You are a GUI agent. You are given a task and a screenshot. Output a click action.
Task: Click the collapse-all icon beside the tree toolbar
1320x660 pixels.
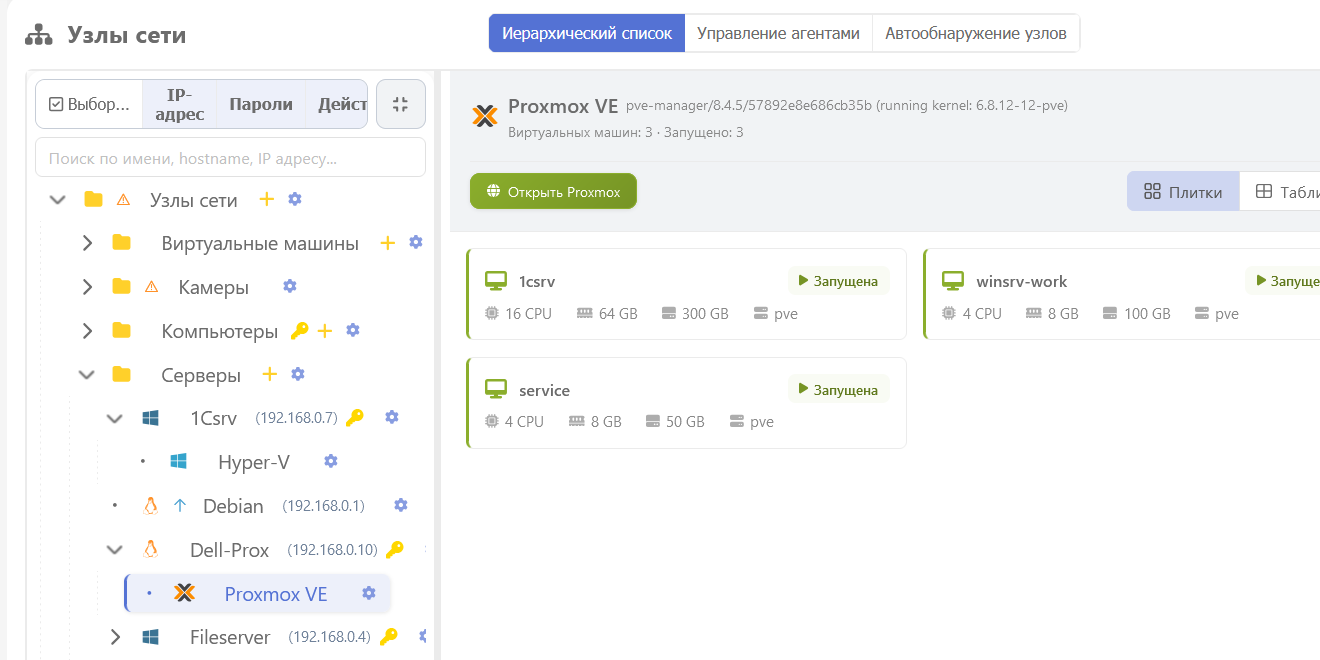(401, 104)
